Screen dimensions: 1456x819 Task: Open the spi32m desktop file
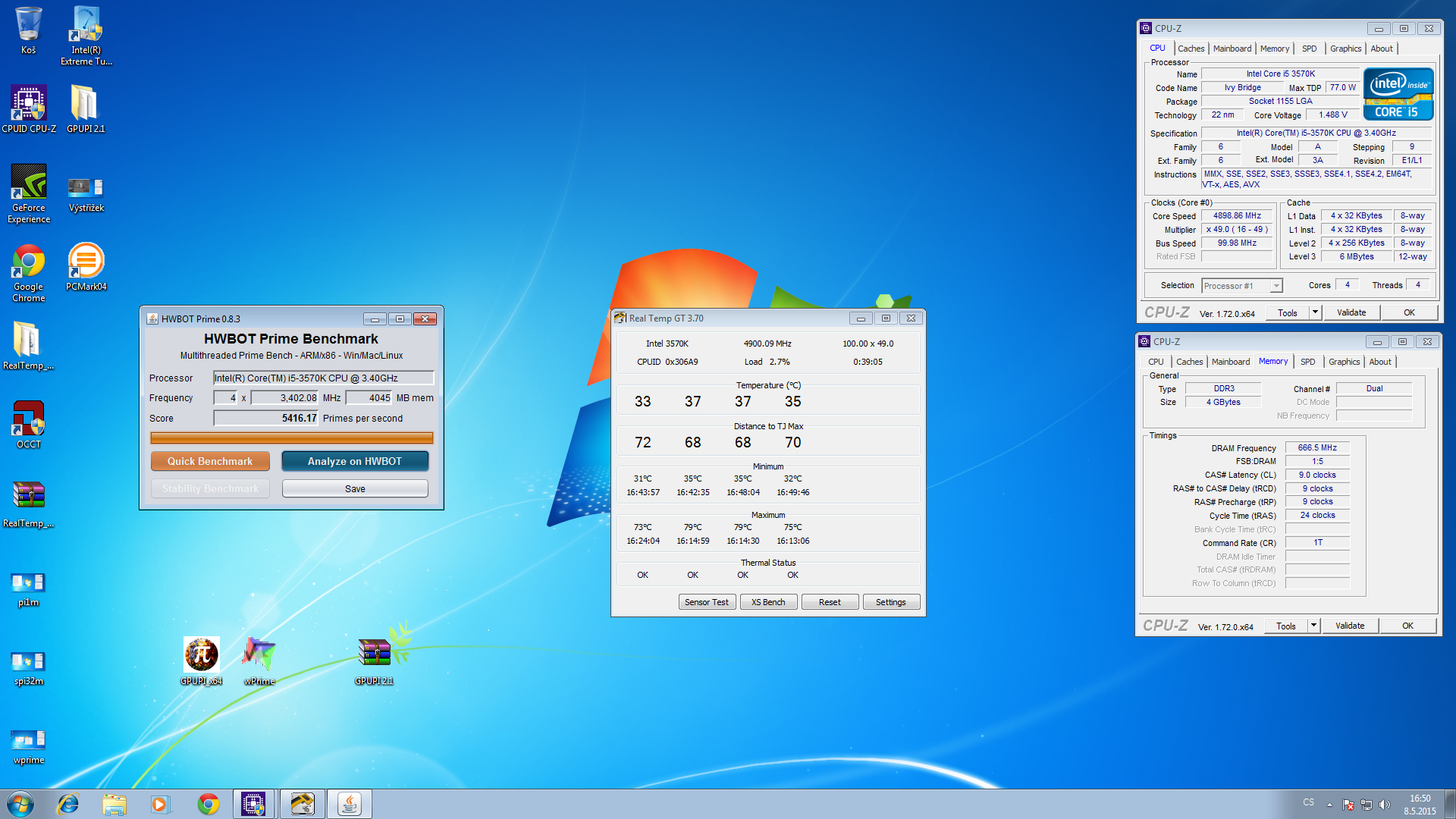tap(29, 668)
